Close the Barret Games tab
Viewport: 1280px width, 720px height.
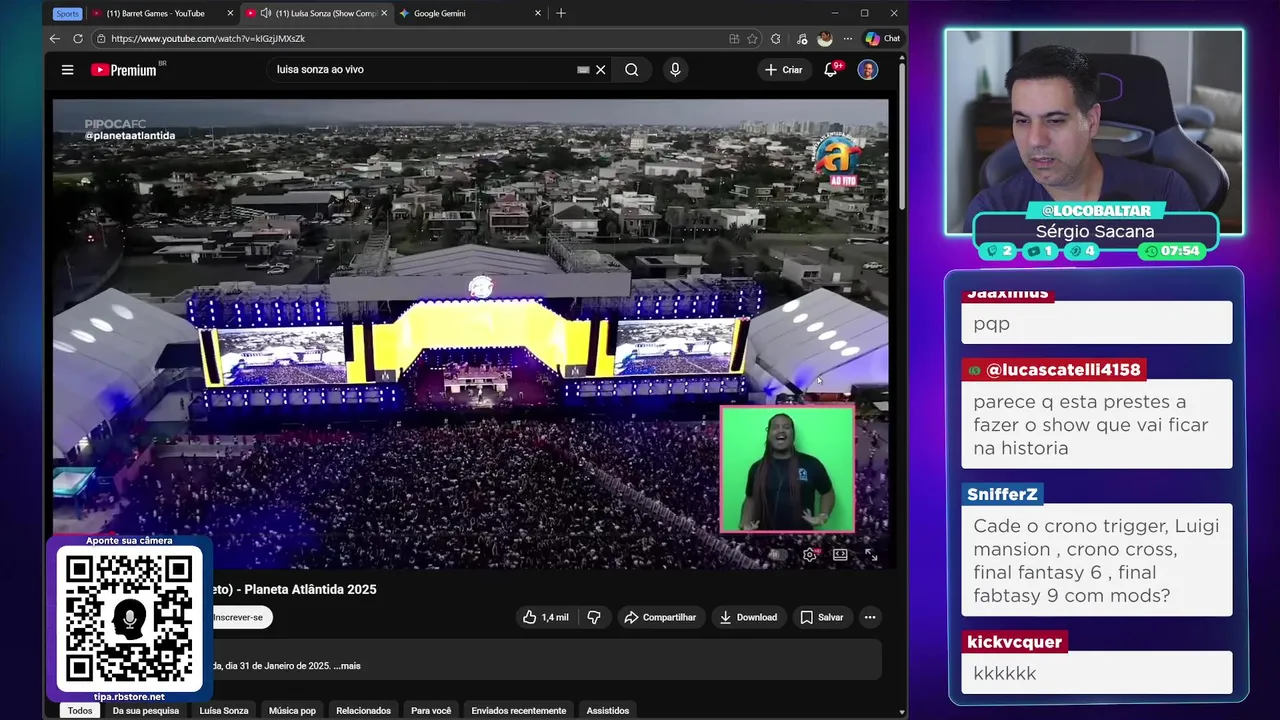pos(230,13)
